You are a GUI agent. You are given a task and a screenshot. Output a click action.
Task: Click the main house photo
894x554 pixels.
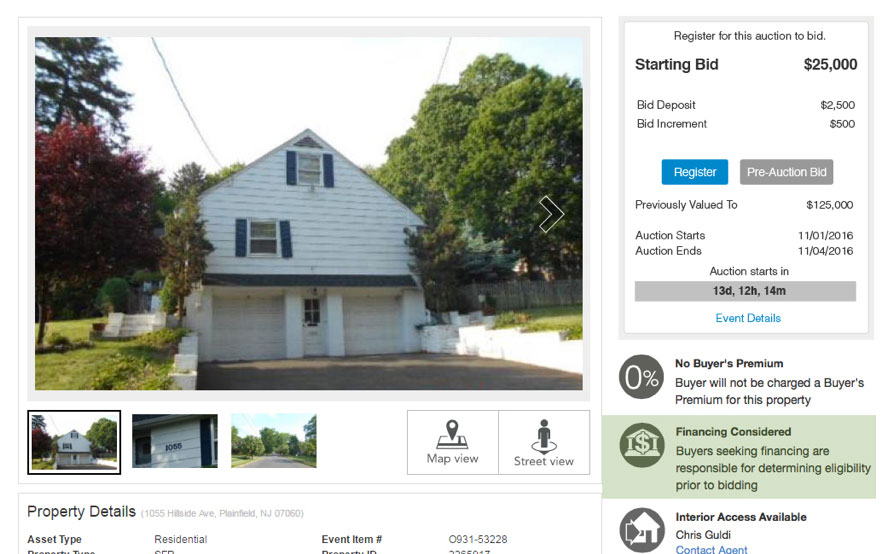coord(308,214)
